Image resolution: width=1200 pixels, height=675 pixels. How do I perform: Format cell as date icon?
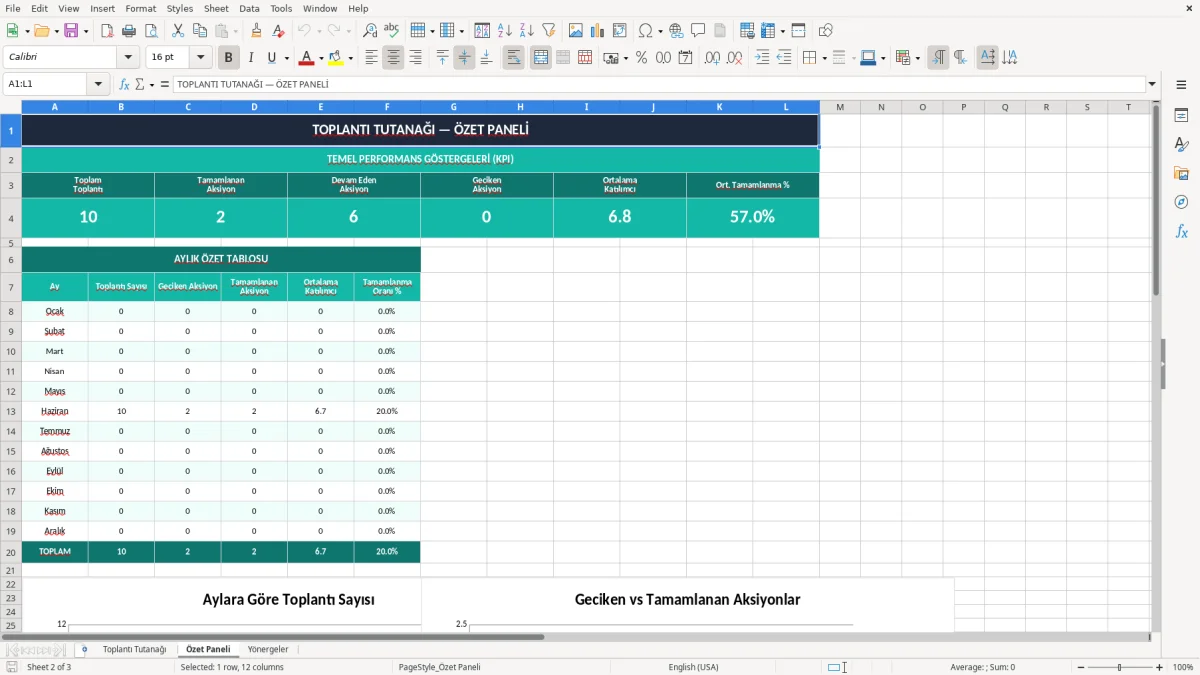point(685,58)
